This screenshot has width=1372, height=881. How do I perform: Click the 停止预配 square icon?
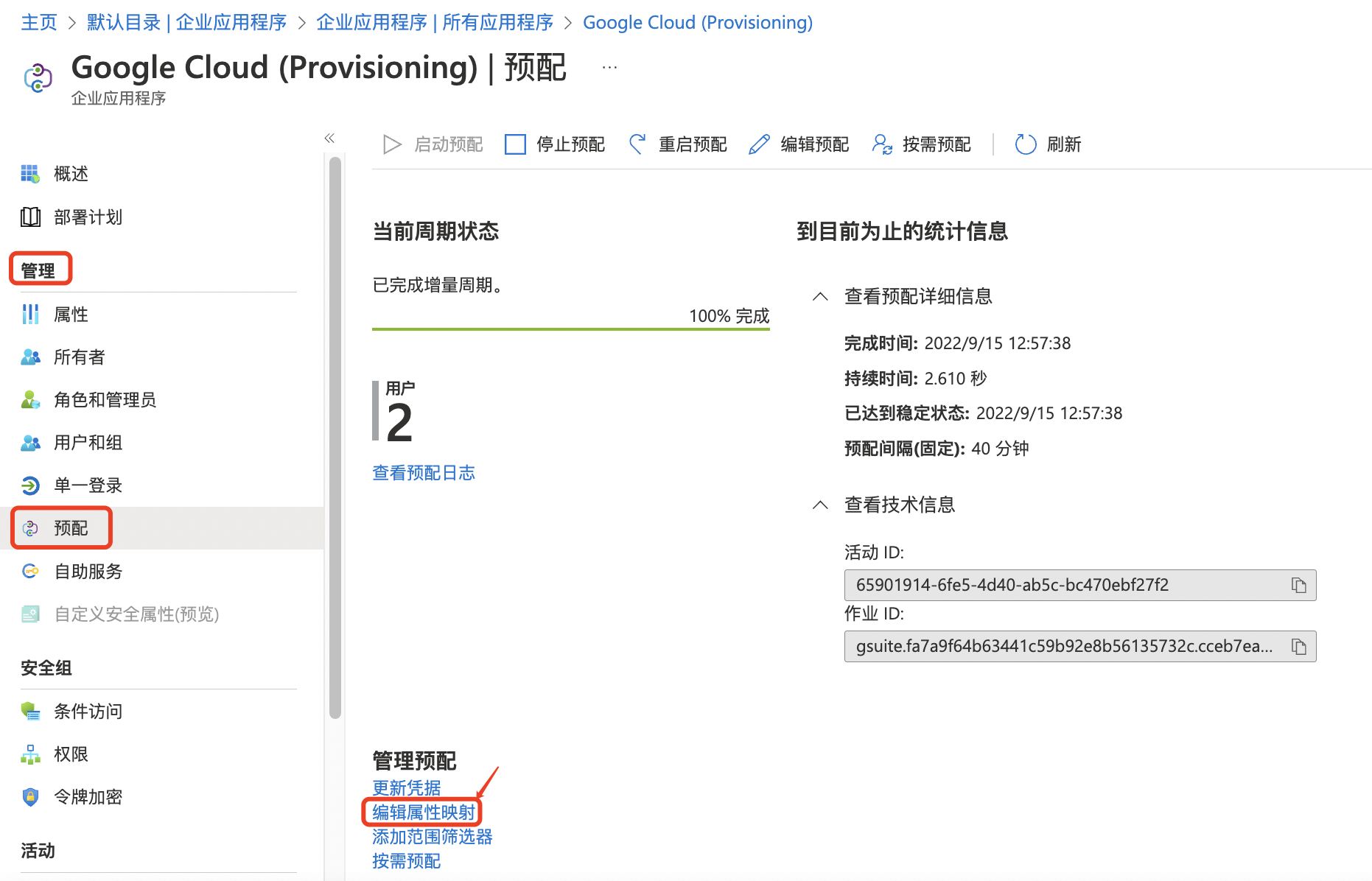515,144
